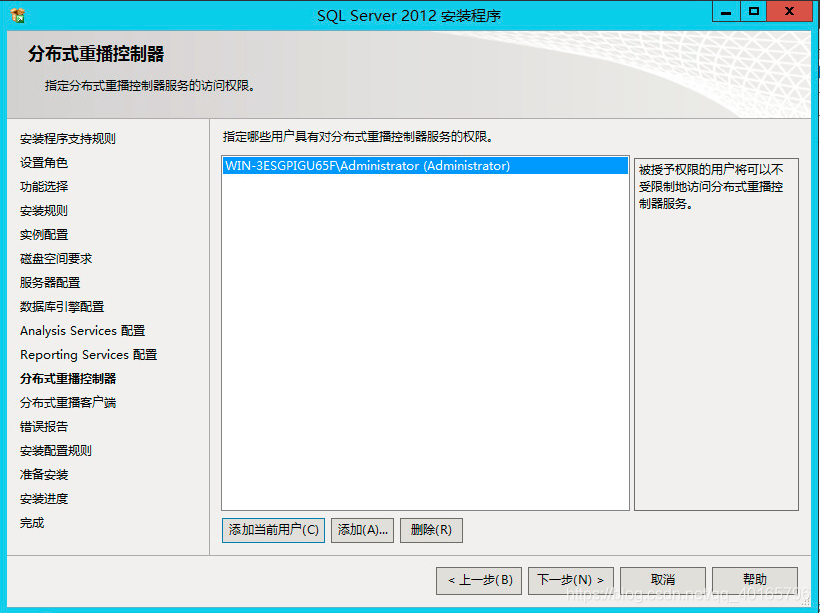Select 功能选择 step in sidebar
The height and width of the screenshot is (613, 820).
click(x=44, y=187)
